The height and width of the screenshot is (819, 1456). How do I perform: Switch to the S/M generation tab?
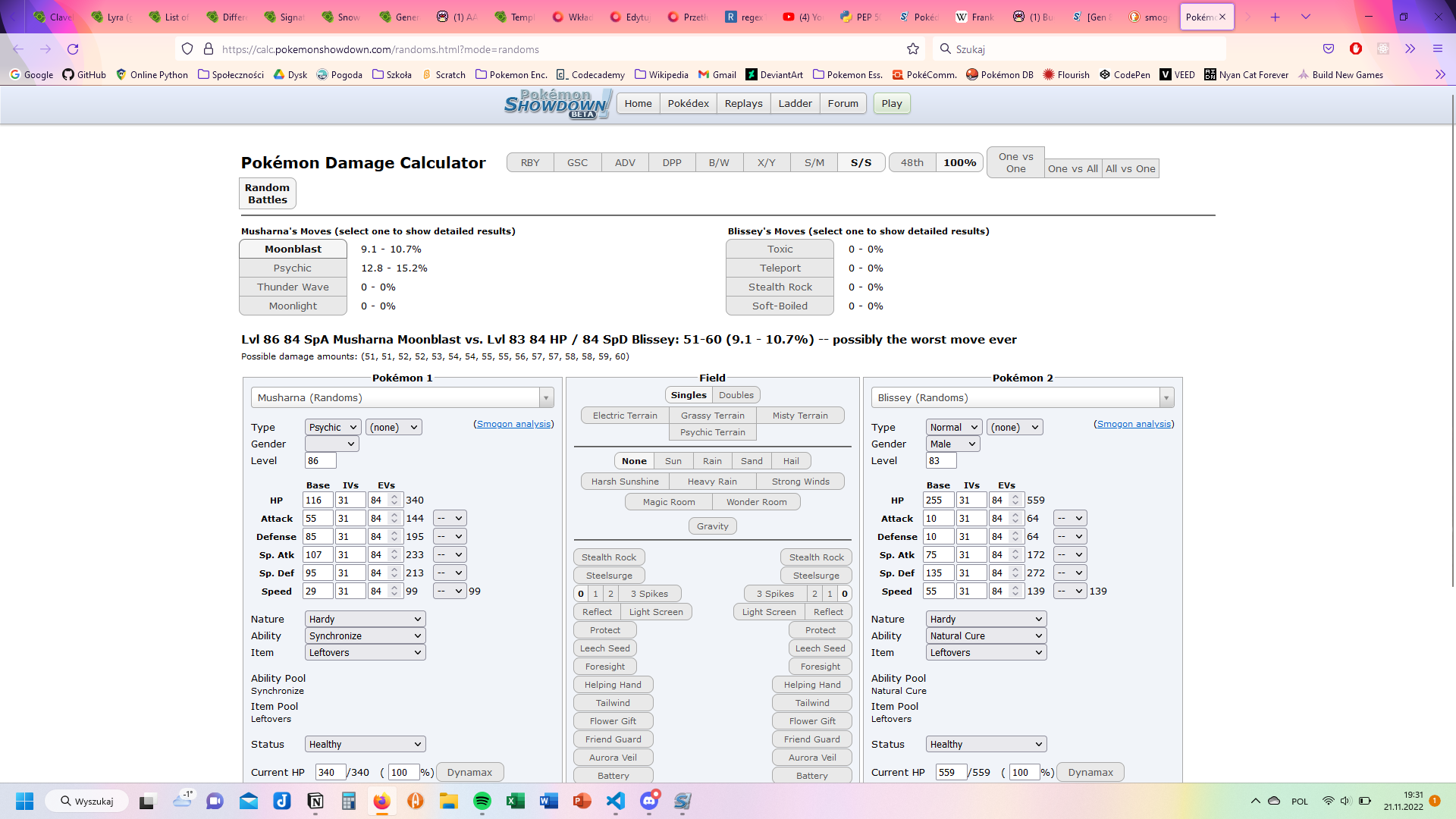(x=814, y=162)
